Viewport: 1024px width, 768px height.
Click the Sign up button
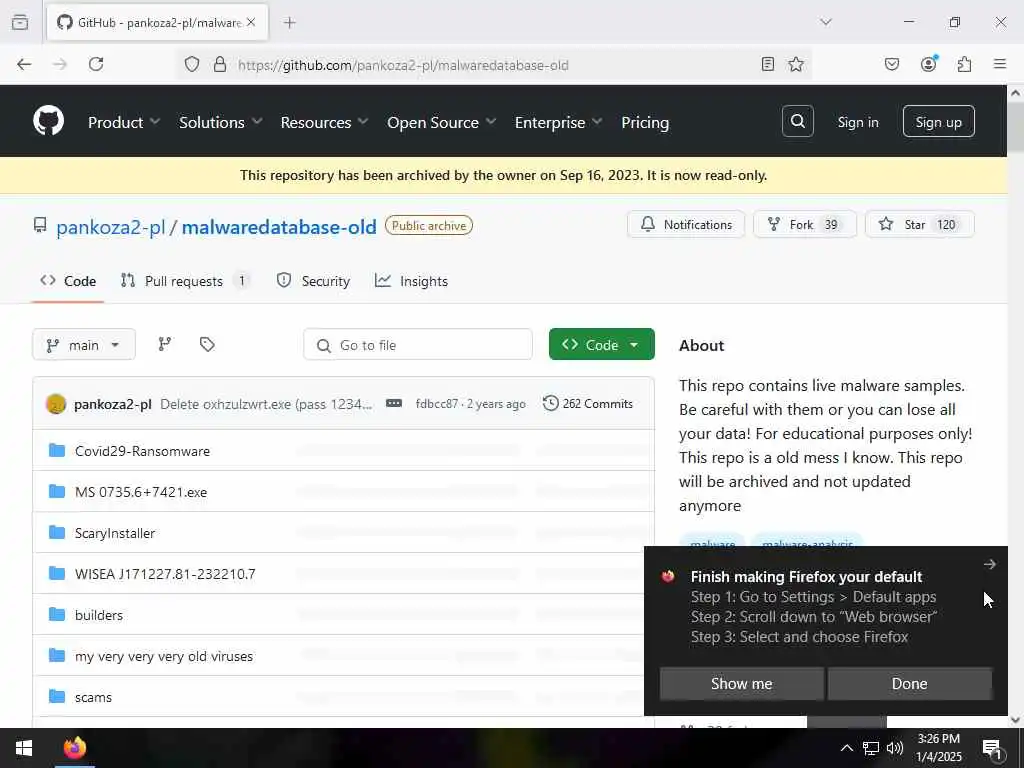[x=938, y=121]
